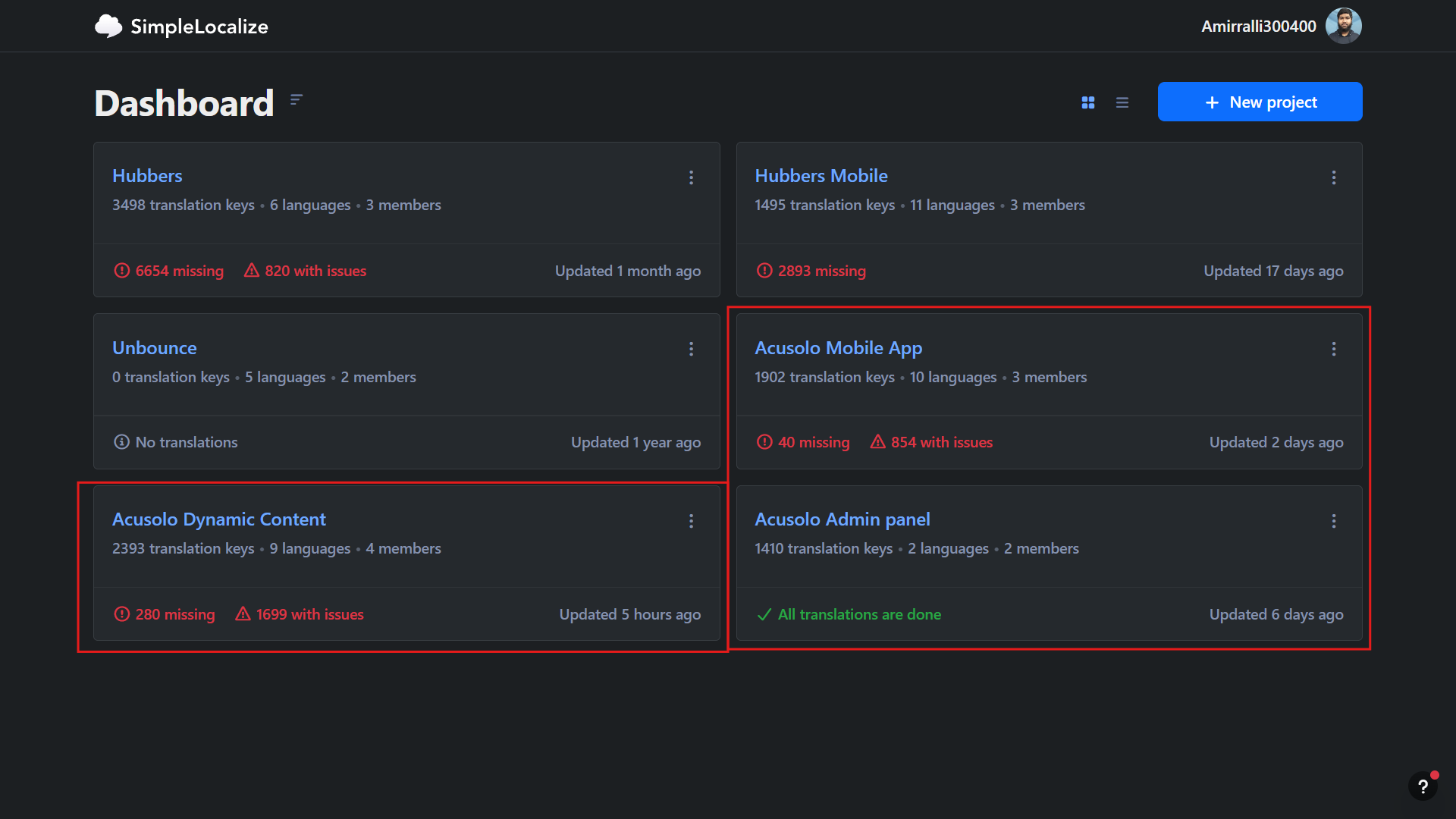Click Updated 2 days ago text

coord(1276,442)
